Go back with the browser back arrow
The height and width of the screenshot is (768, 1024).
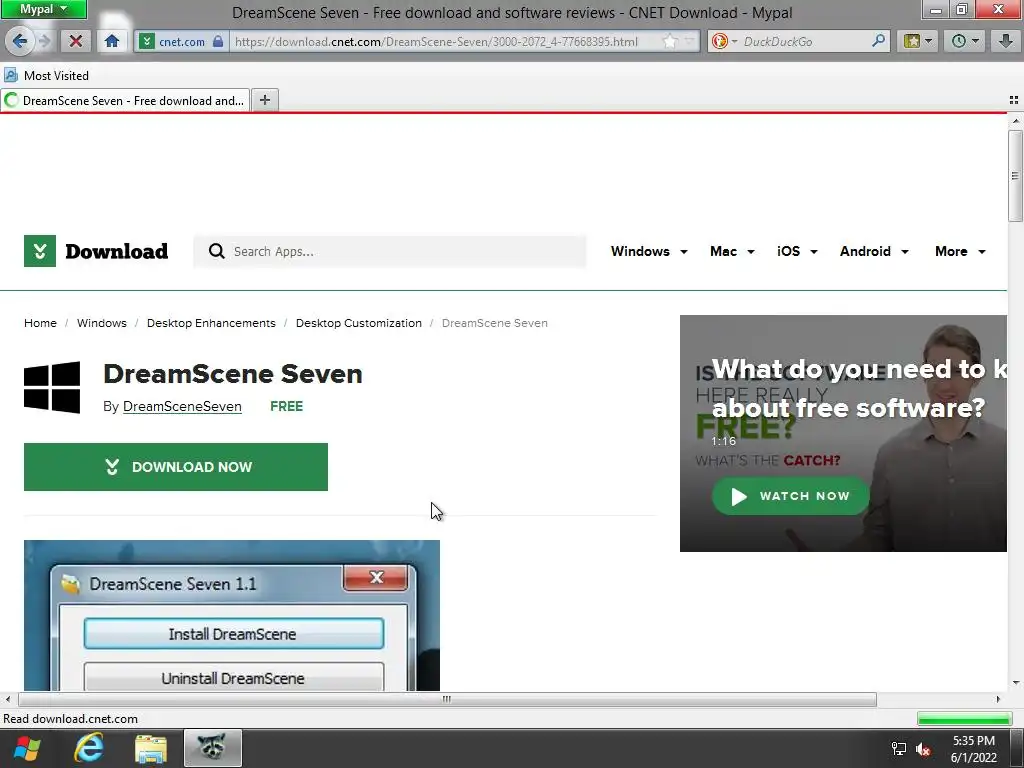[19, 41]
